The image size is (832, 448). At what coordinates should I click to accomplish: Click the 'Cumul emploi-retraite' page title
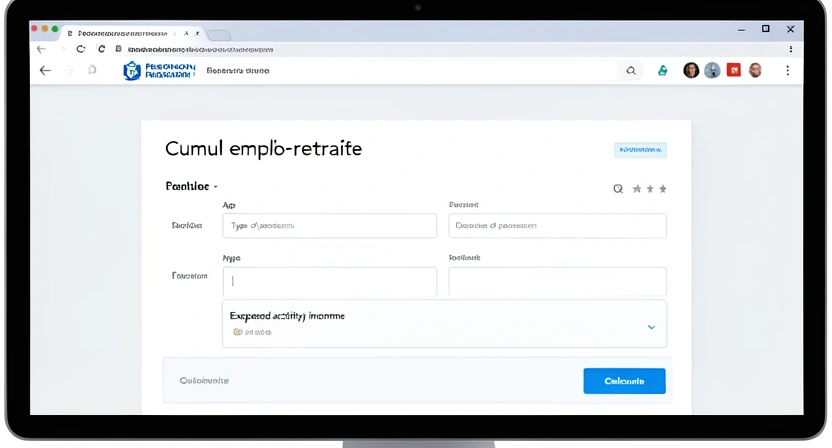pyautogui.click(x=263, y=149)
